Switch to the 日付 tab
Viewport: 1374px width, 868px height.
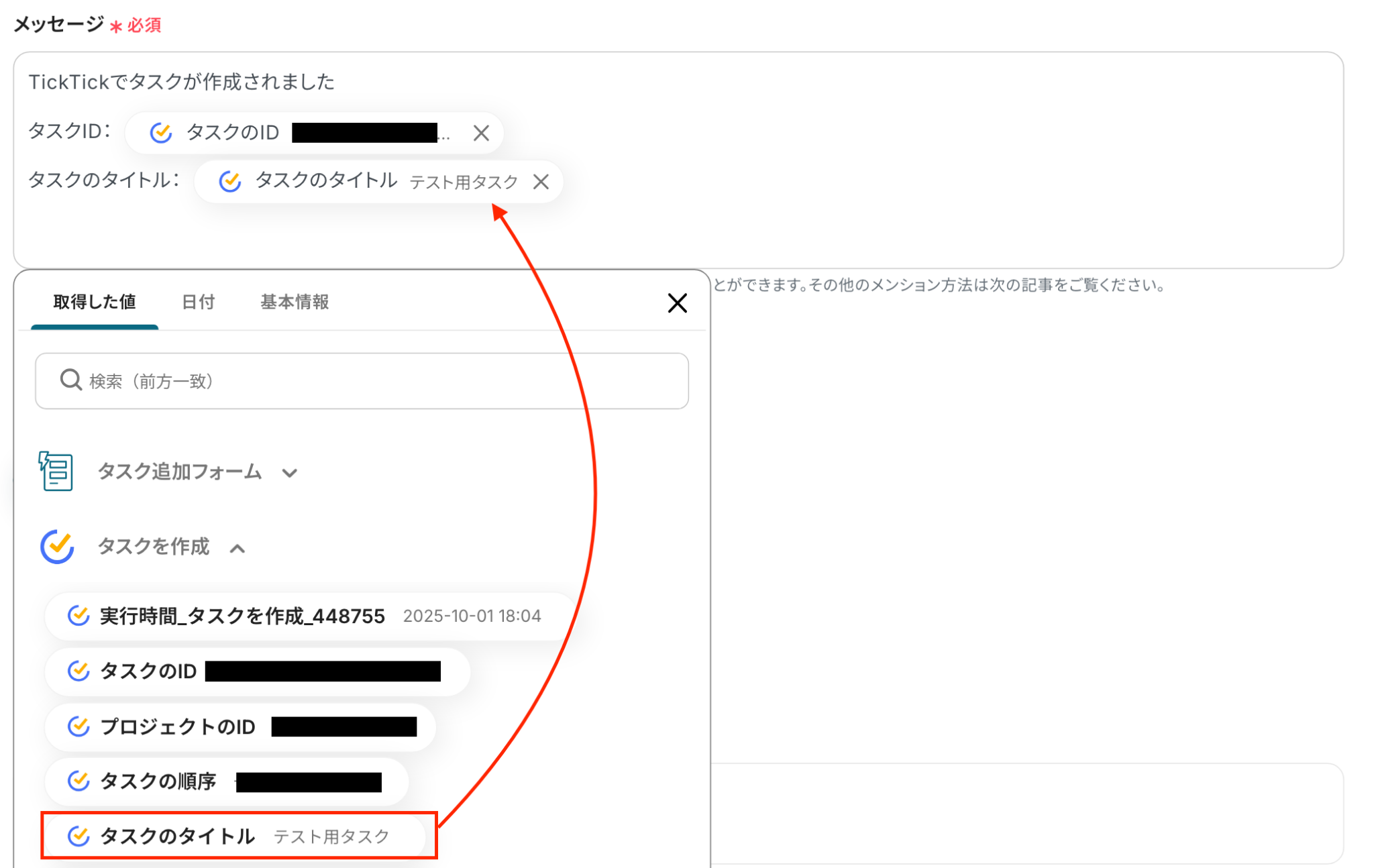(198, 303)
